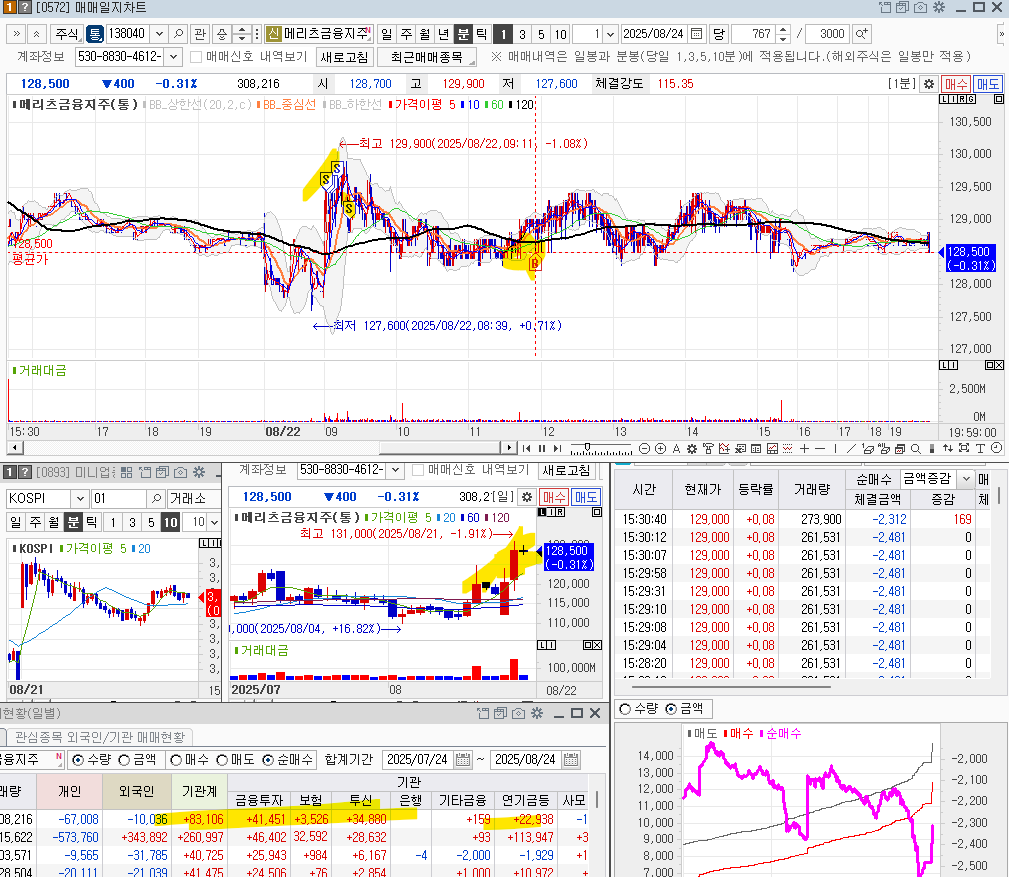1009x877 pixels.
Task: Click the playback speed slider knob
Action: pos(588,447)
